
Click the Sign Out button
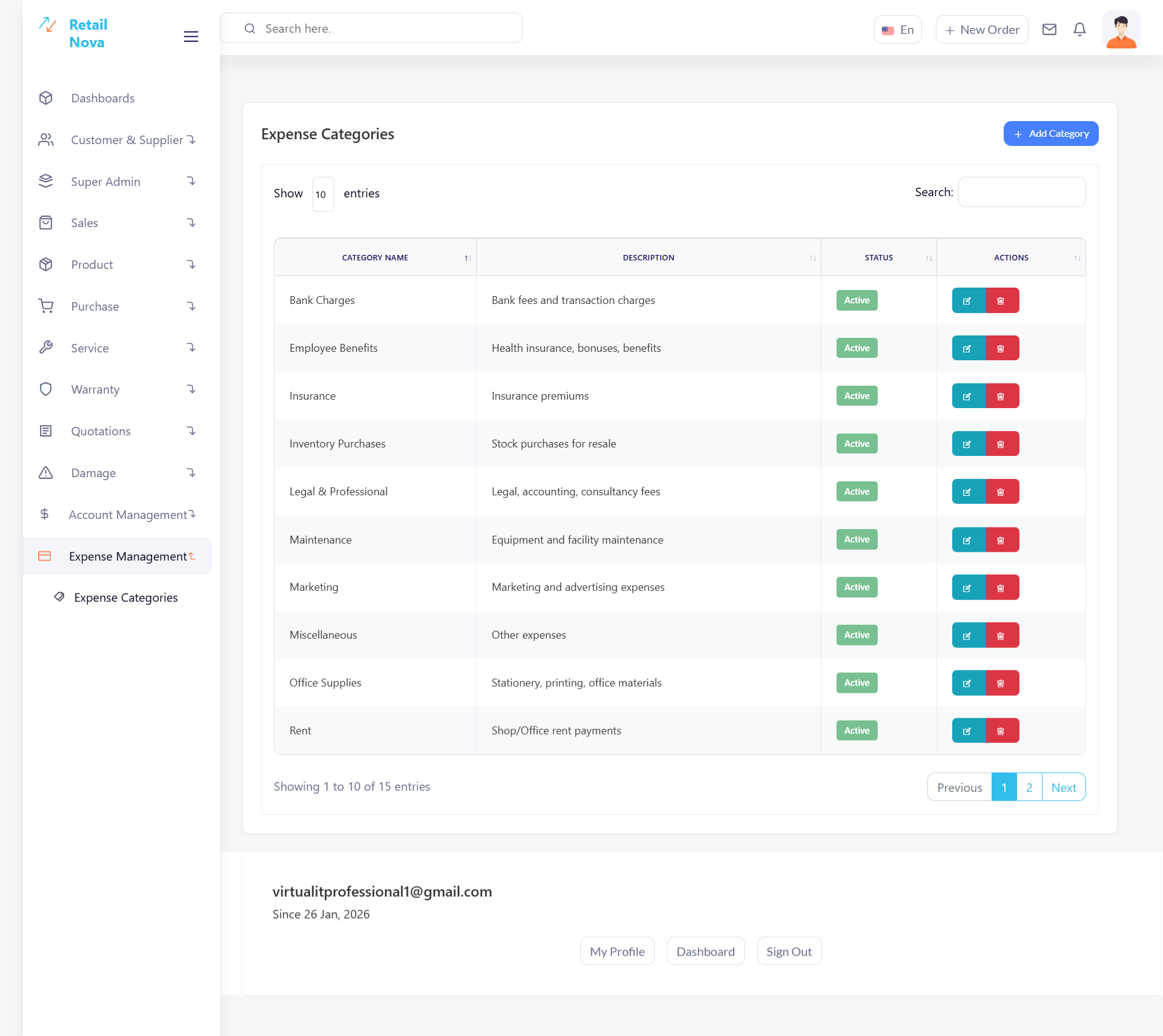[x=789, y=951]
